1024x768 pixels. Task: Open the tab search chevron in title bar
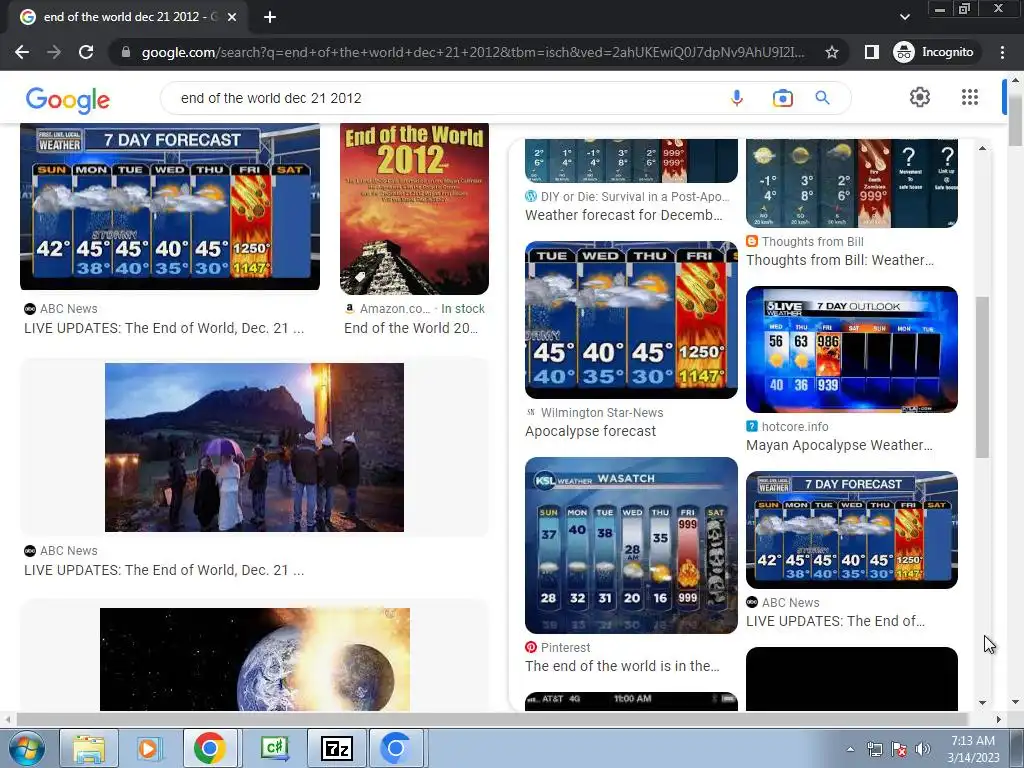904,17
